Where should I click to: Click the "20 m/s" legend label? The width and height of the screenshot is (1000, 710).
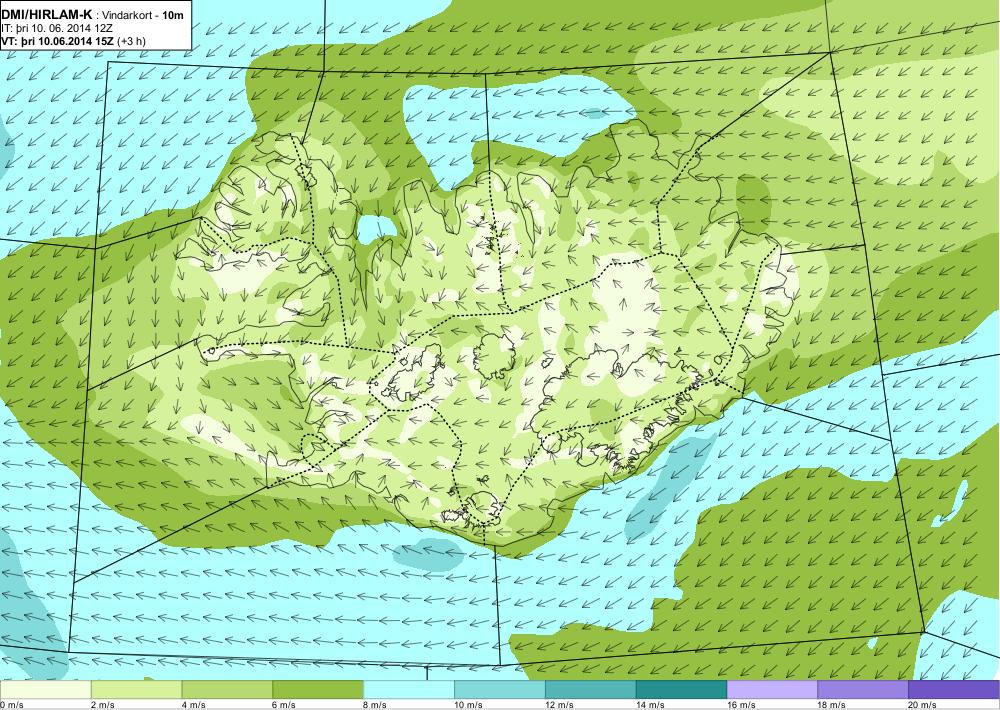pyautogui.click(x=923, y=705)
